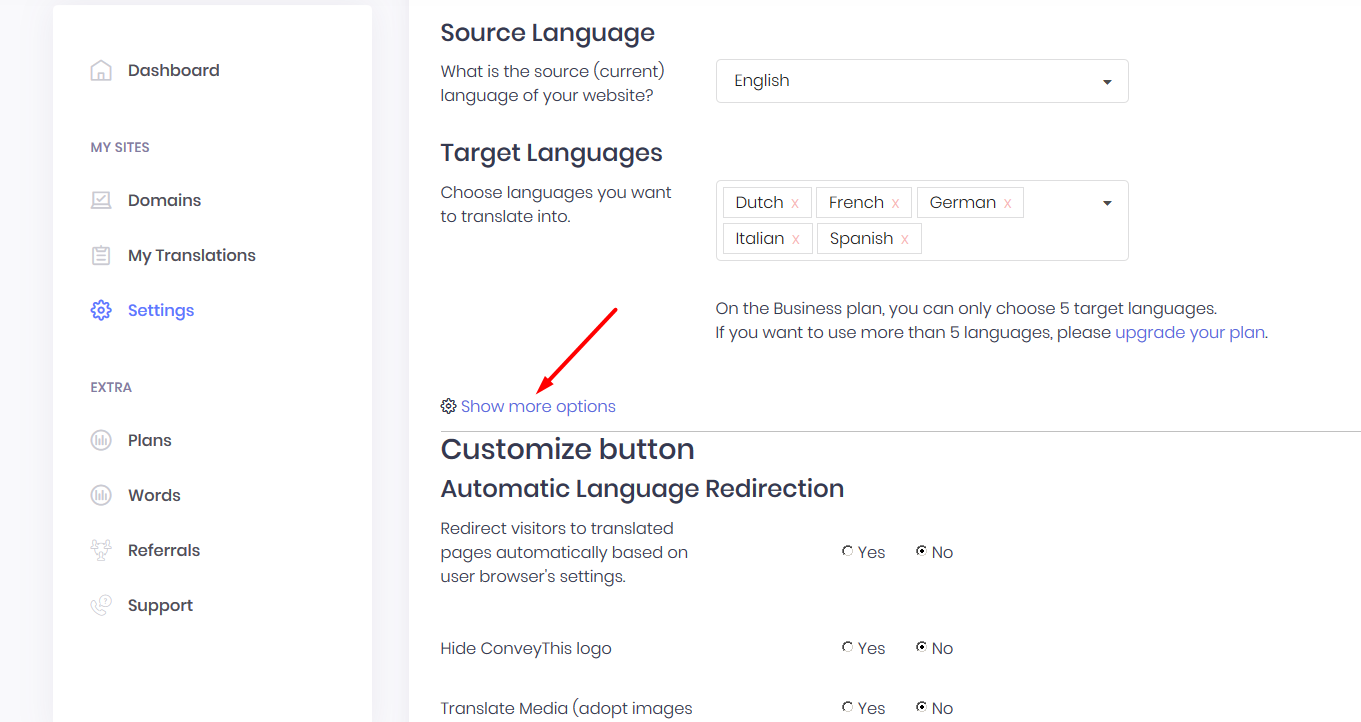Open the Words page

coord(154,495)
